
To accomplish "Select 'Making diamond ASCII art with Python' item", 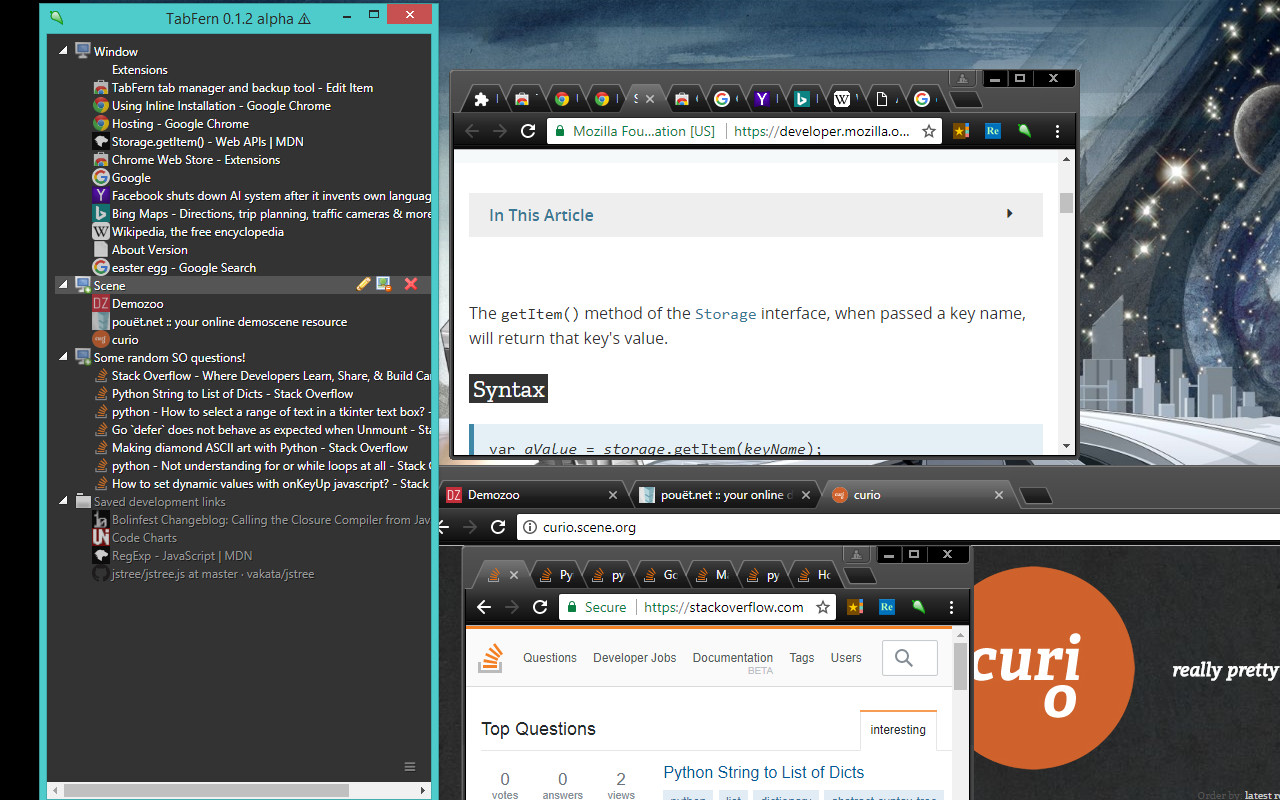I will 260,447.
